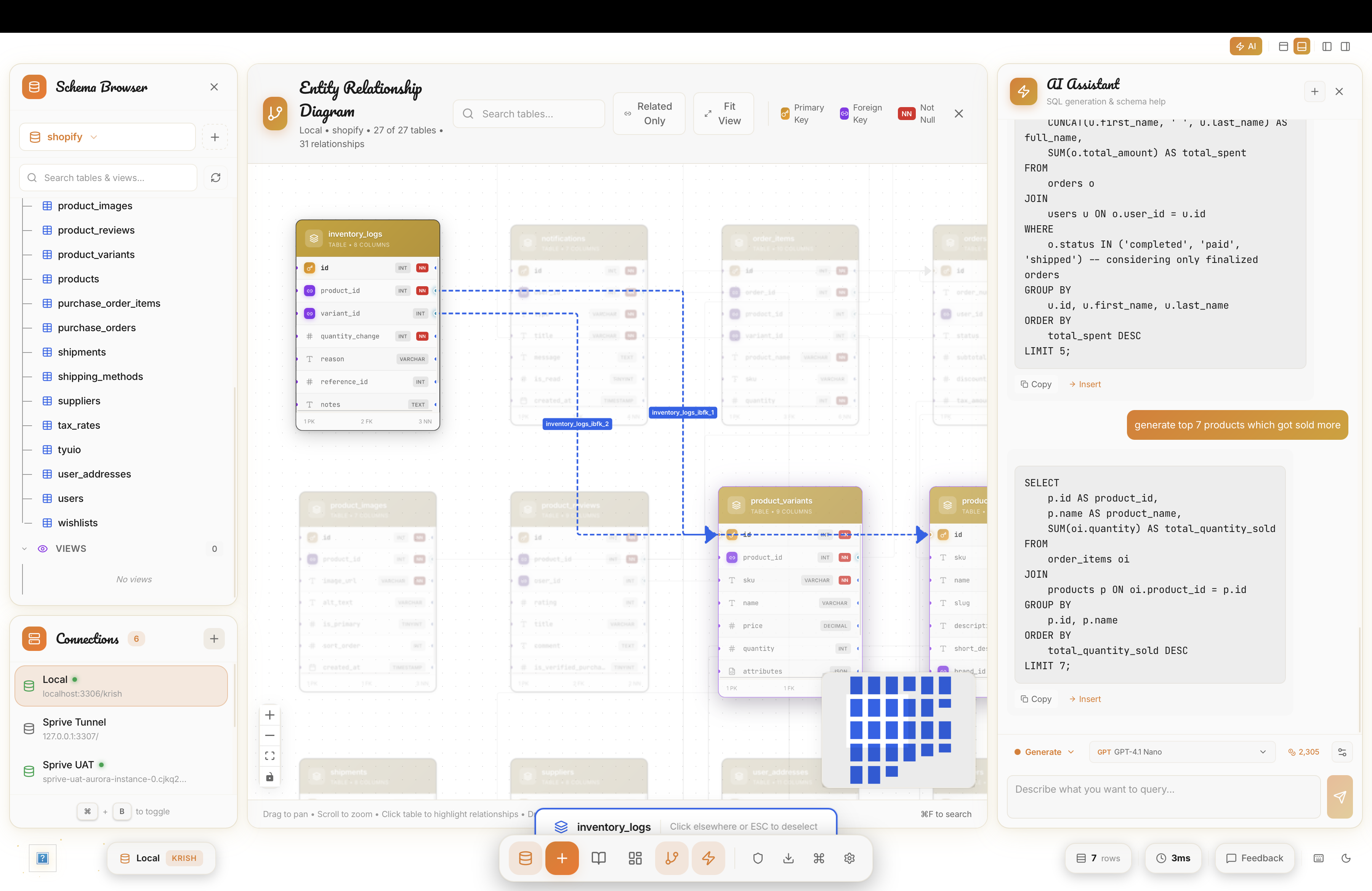Toggle the AI panel button at top

coord(1245,46)
